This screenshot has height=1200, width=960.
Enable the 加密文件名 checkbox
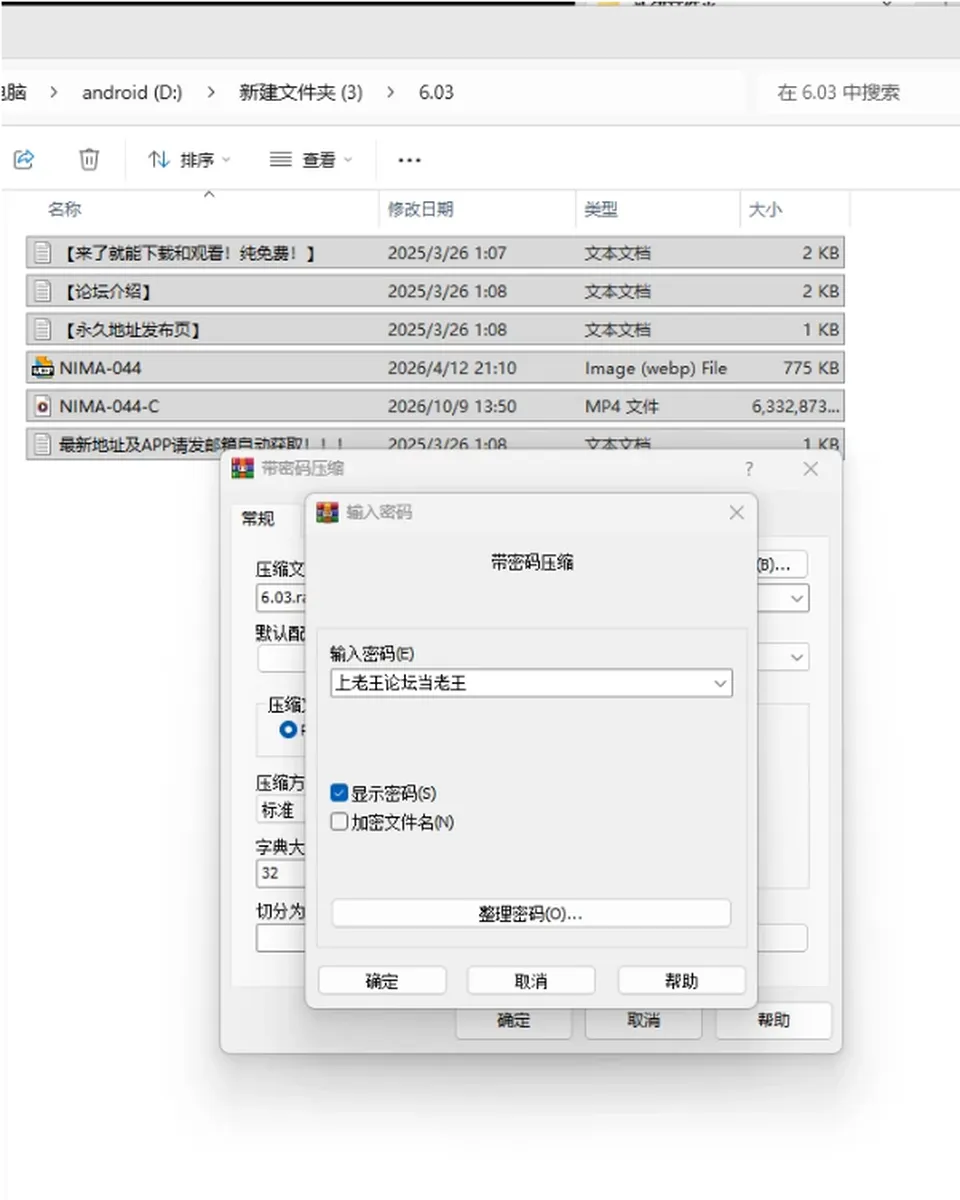(x=339, y=822)
